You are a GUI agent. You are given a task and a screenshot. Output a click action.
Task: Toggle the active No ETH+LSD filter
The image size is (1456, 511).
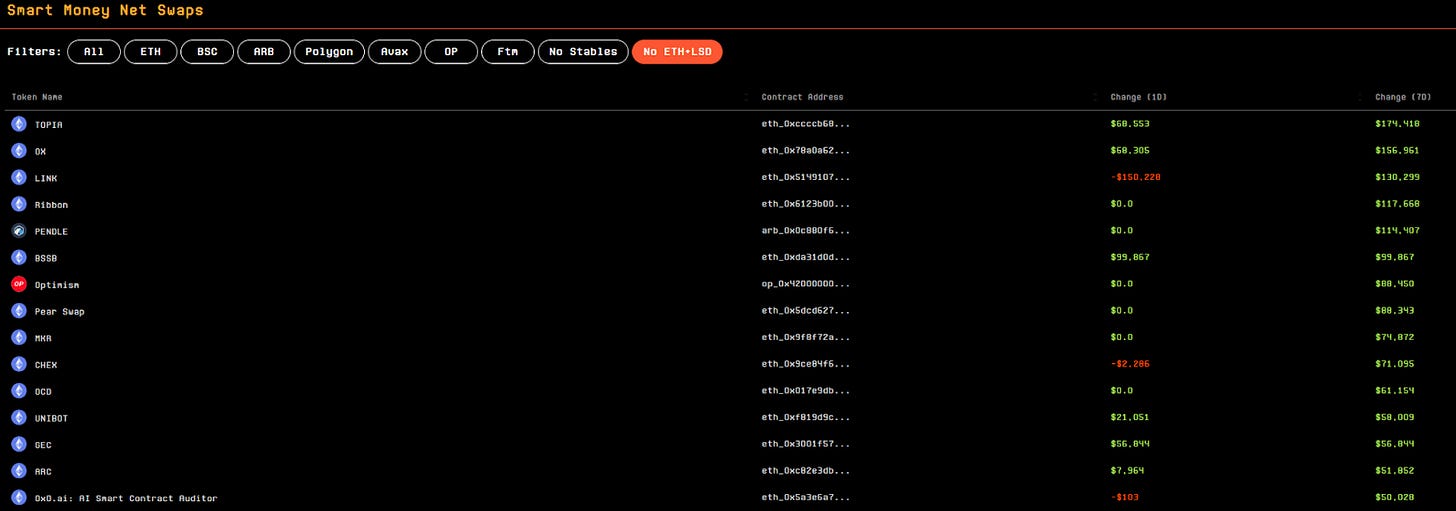pos(677,52)
